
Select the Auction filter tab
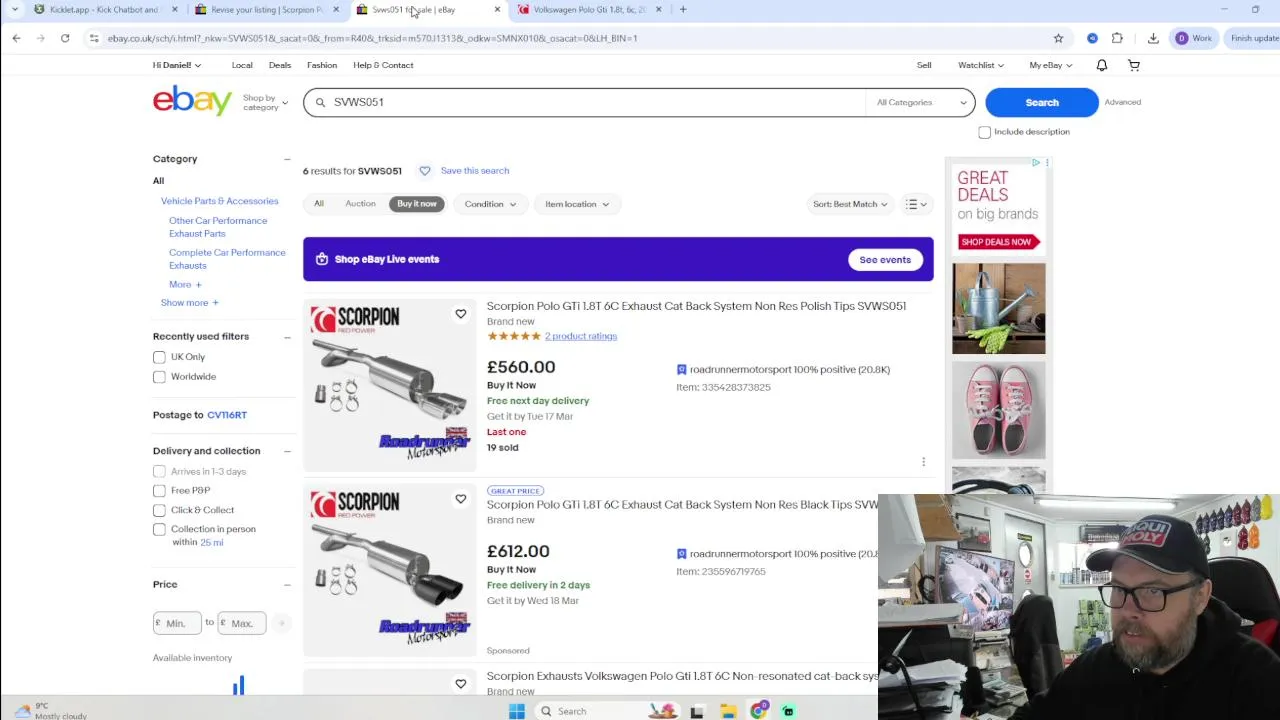point(360,204)
